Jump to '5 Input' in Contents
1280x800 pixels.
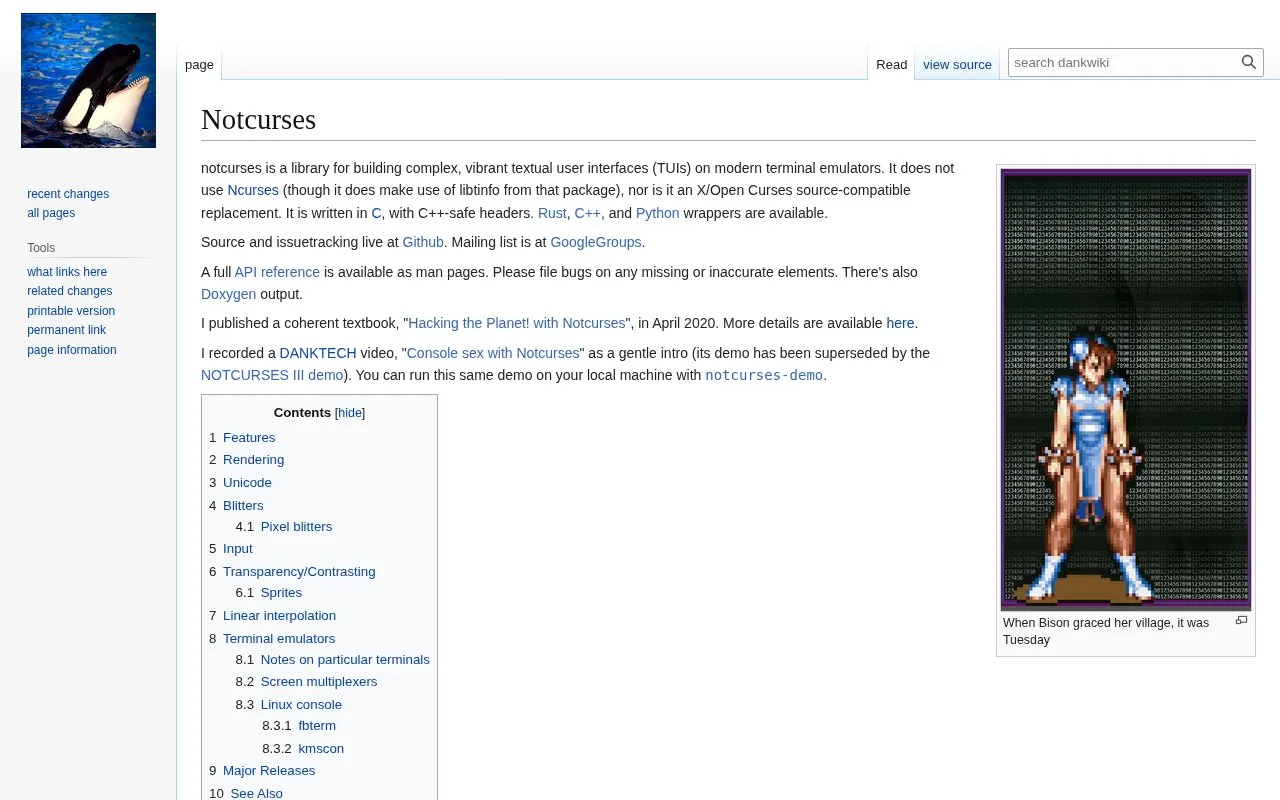(231, 549)
